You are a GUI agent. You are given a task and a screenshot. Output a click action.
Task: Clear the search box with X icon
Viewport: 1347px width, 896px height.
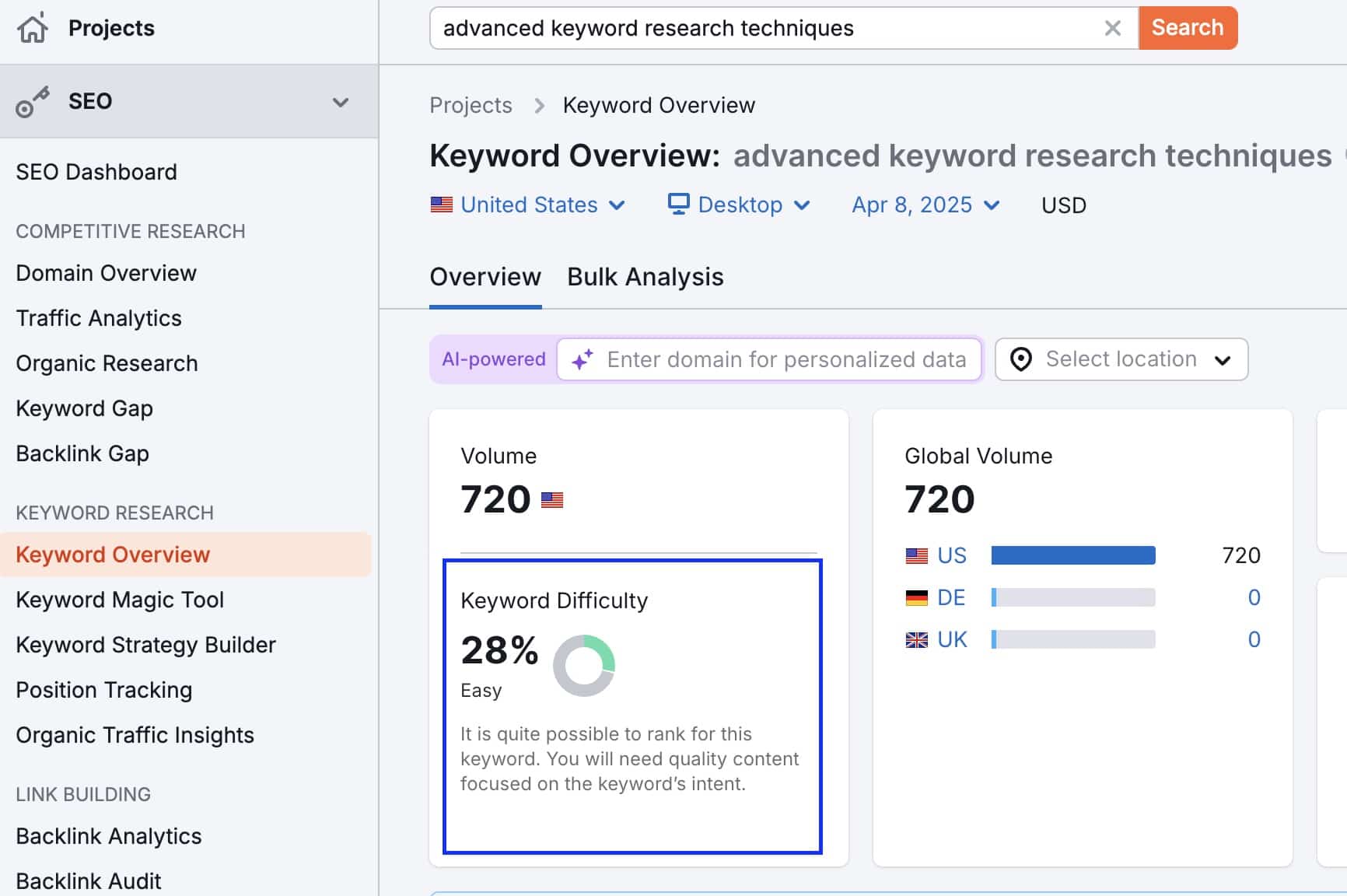click(x=1113, y=28)
